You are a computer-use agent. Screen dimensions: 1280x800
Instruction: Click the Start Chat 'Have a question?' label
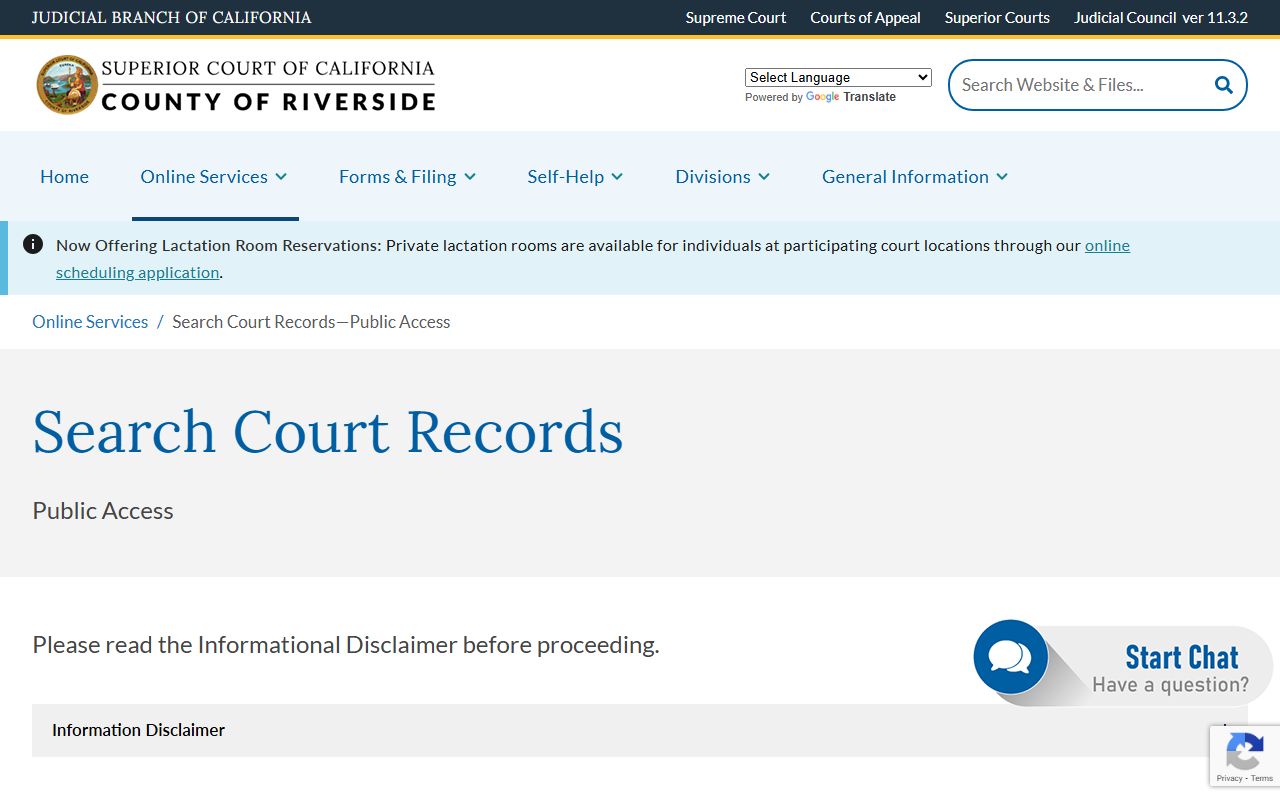point(1170,685)
